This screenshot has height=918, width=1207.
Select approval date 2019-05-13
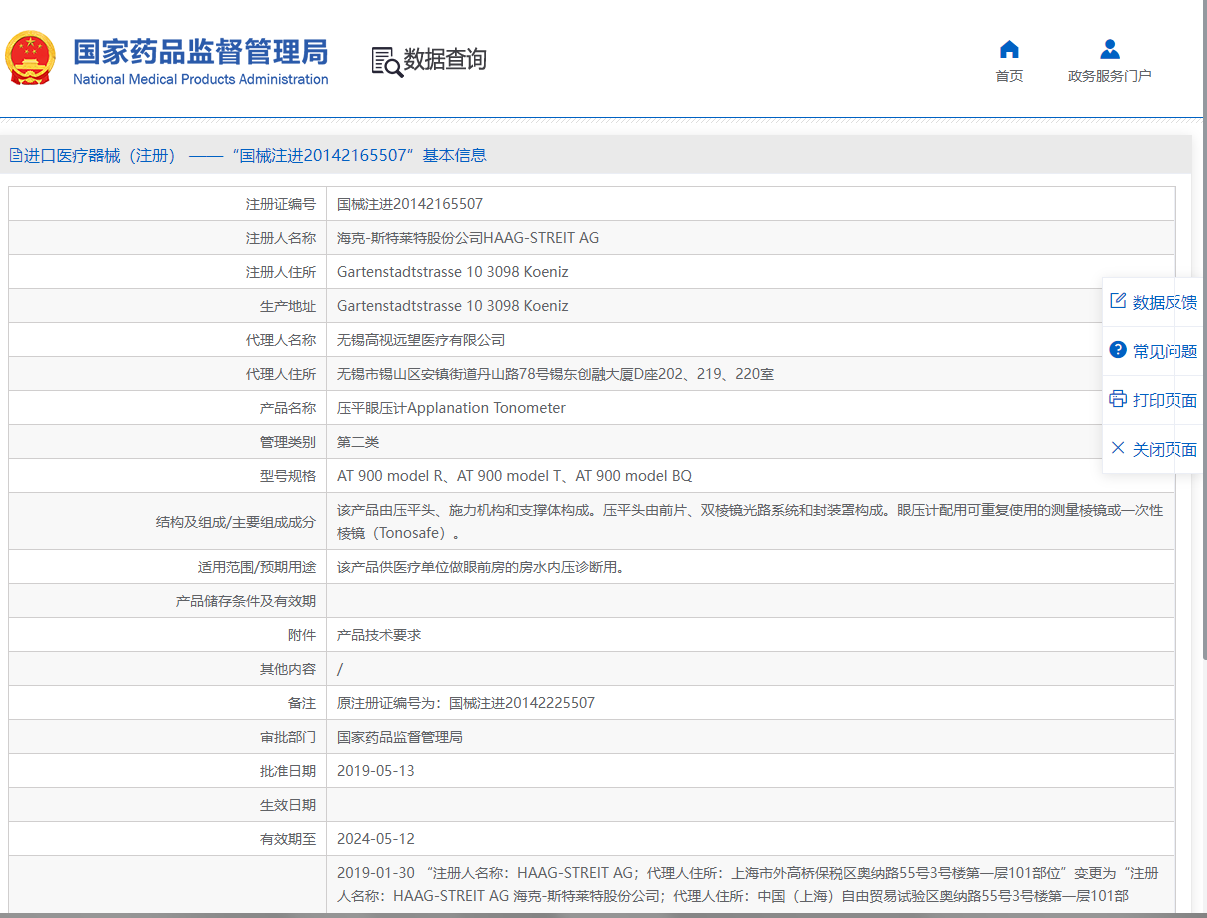point(375,771)
